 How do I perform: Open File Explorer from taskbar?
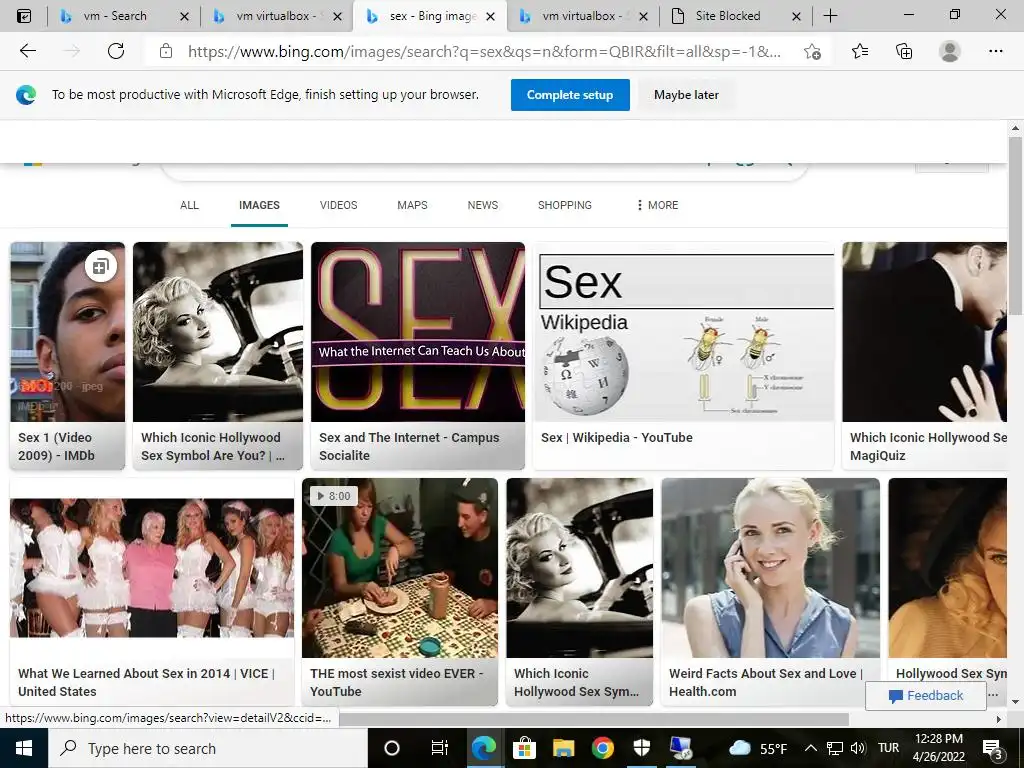563,748
